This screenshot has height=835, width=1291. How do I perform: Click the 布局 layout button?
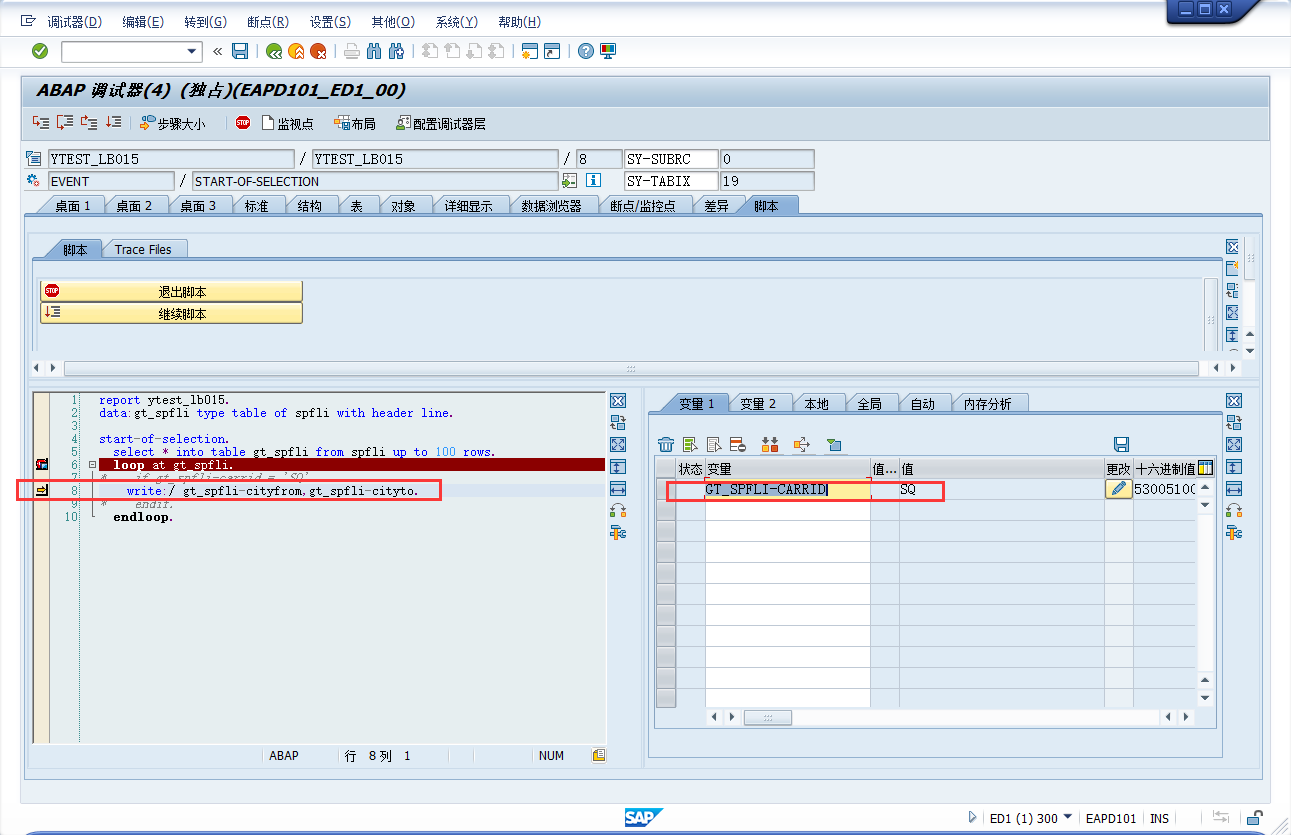[355, 123]
